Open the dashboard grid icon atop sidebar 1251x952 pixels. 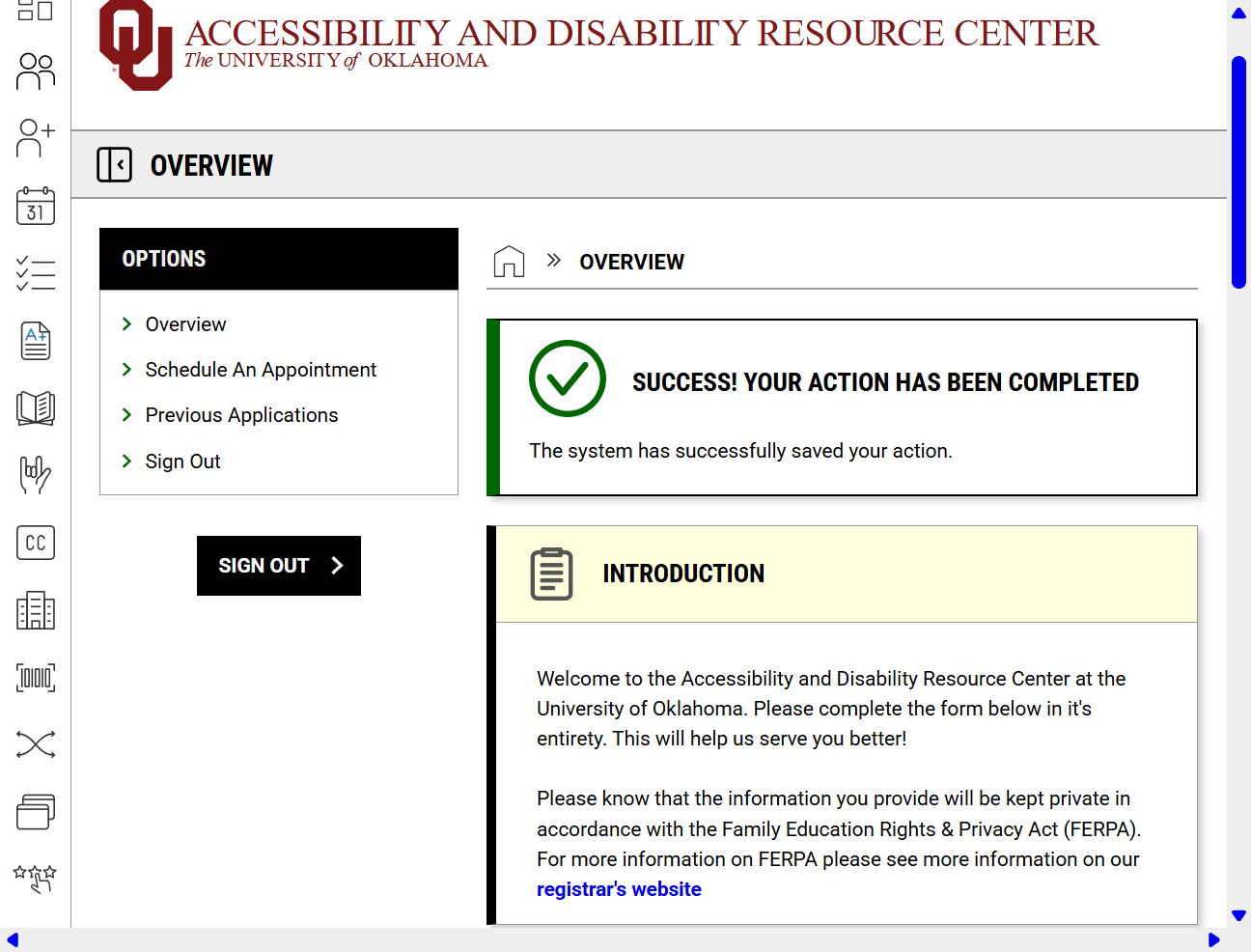[36, 11]
